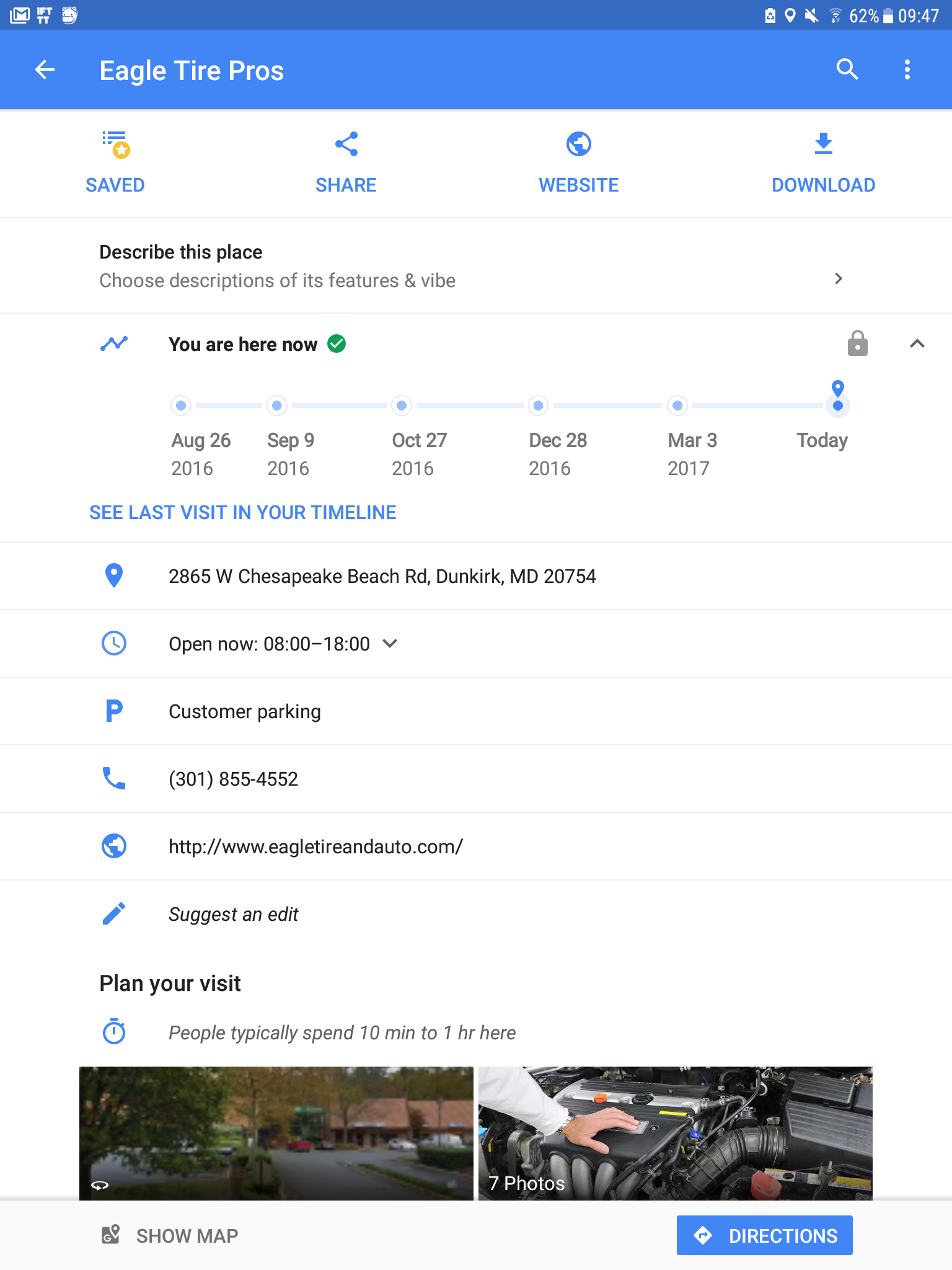952x1270 pixels.
Task: Tap the location icon in the status bar
Action: point(790,16)
